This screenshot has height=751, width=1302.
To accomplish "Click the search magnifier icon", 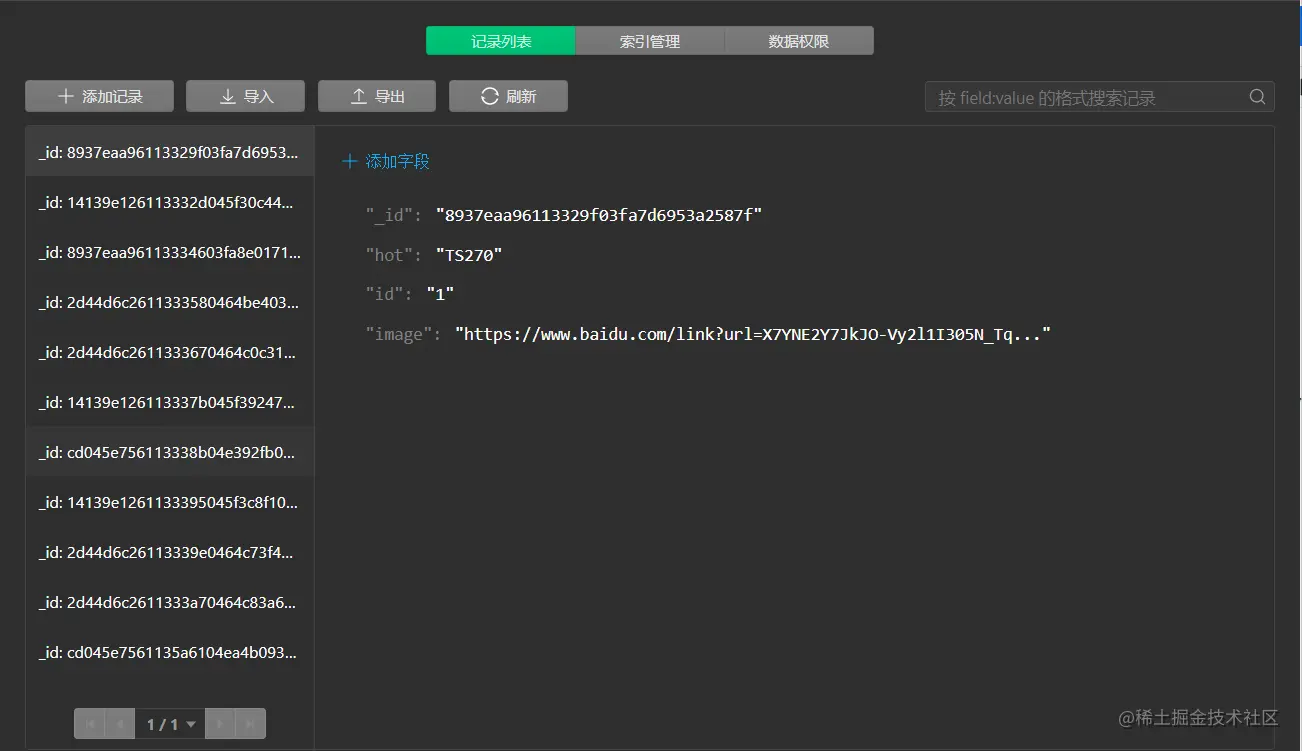I will click(1257, 97).
